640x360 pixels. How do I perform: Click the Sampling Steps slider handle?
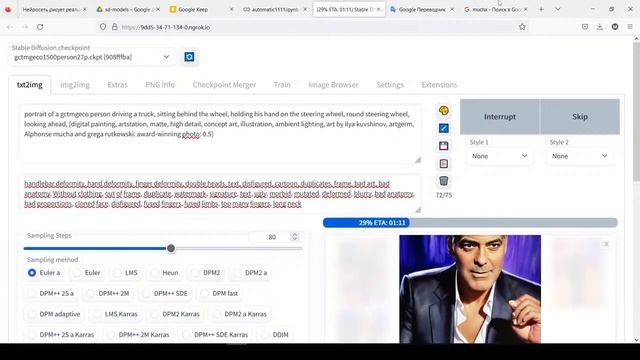point(171,248)
